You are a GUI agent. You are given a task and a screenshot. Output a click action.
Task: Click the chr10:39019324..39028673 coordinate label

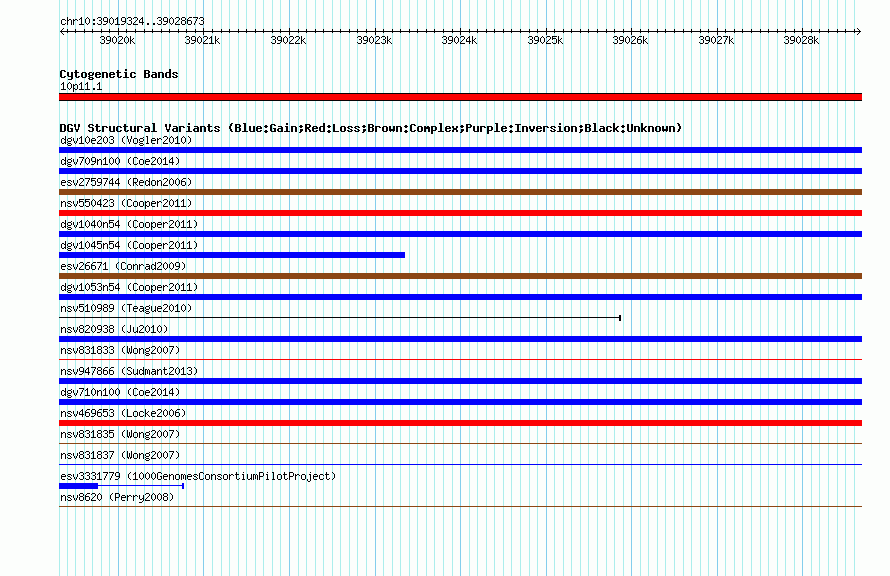132,21
